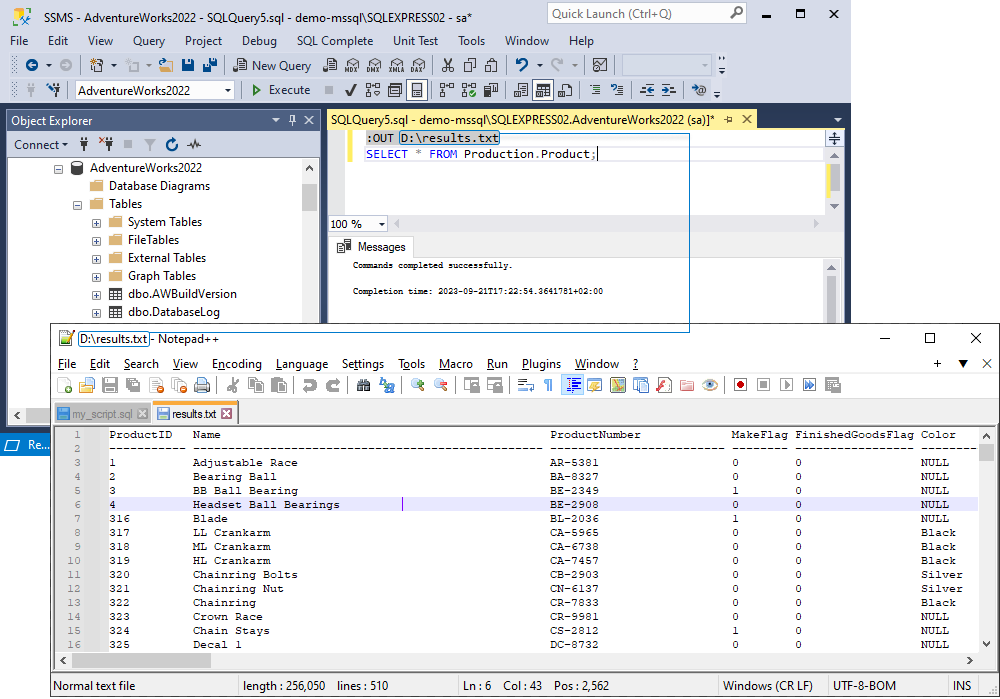Open the Query menu in SSMS

click(149, 41)
